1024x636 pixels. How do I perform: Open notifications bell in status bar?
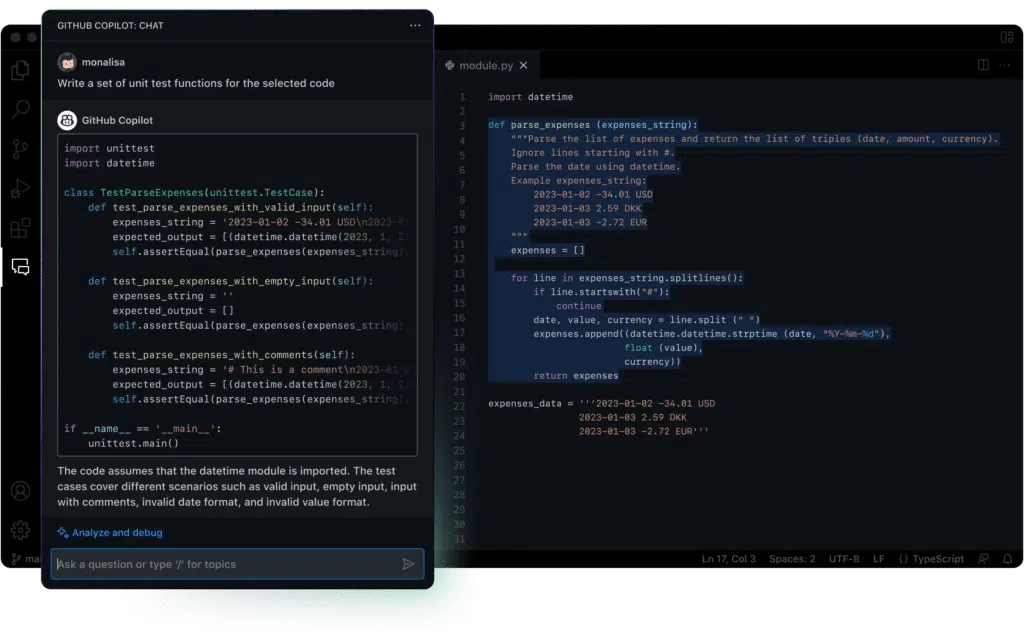[1008, 559]
